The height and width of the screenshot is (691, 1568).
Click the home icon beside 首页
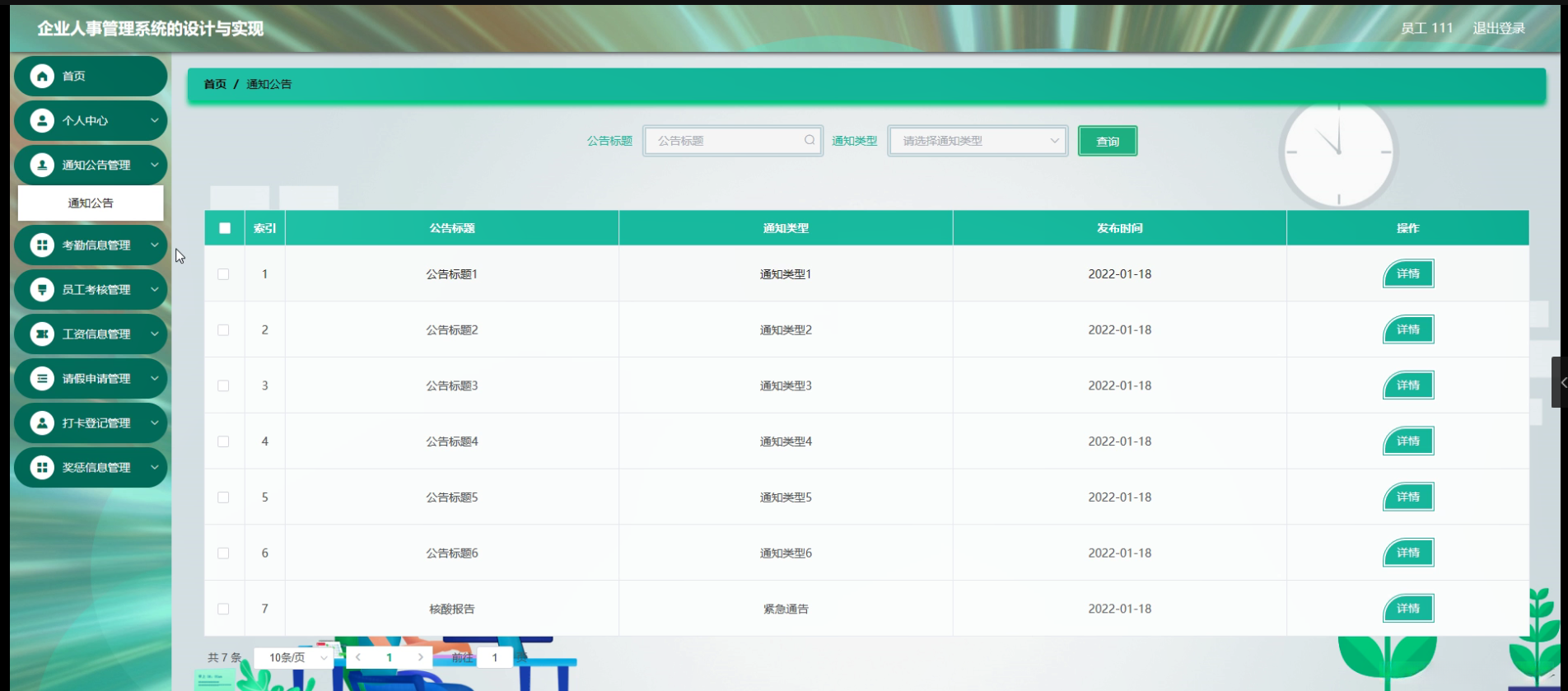click(x=42, y=76)
